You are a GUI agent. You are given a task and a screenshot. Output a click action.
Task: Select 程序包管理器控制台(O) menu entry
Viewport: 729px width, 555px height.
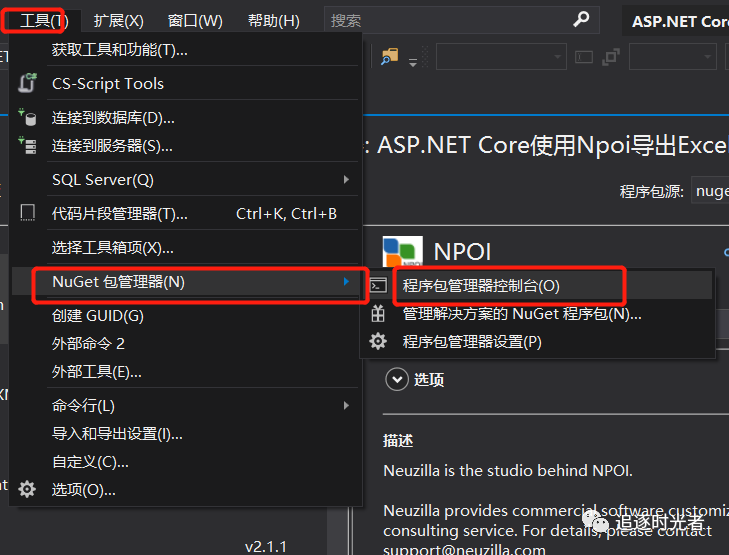click(x=481, y=285)
